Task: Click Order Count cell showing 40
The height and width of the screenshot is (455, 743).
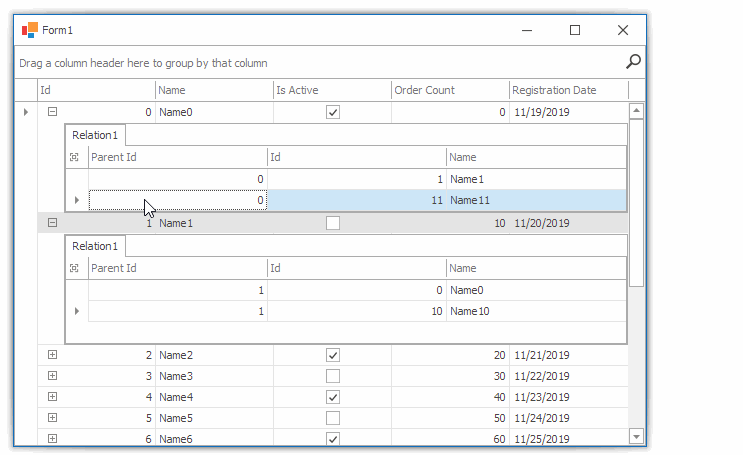Action: coord(451,397)
